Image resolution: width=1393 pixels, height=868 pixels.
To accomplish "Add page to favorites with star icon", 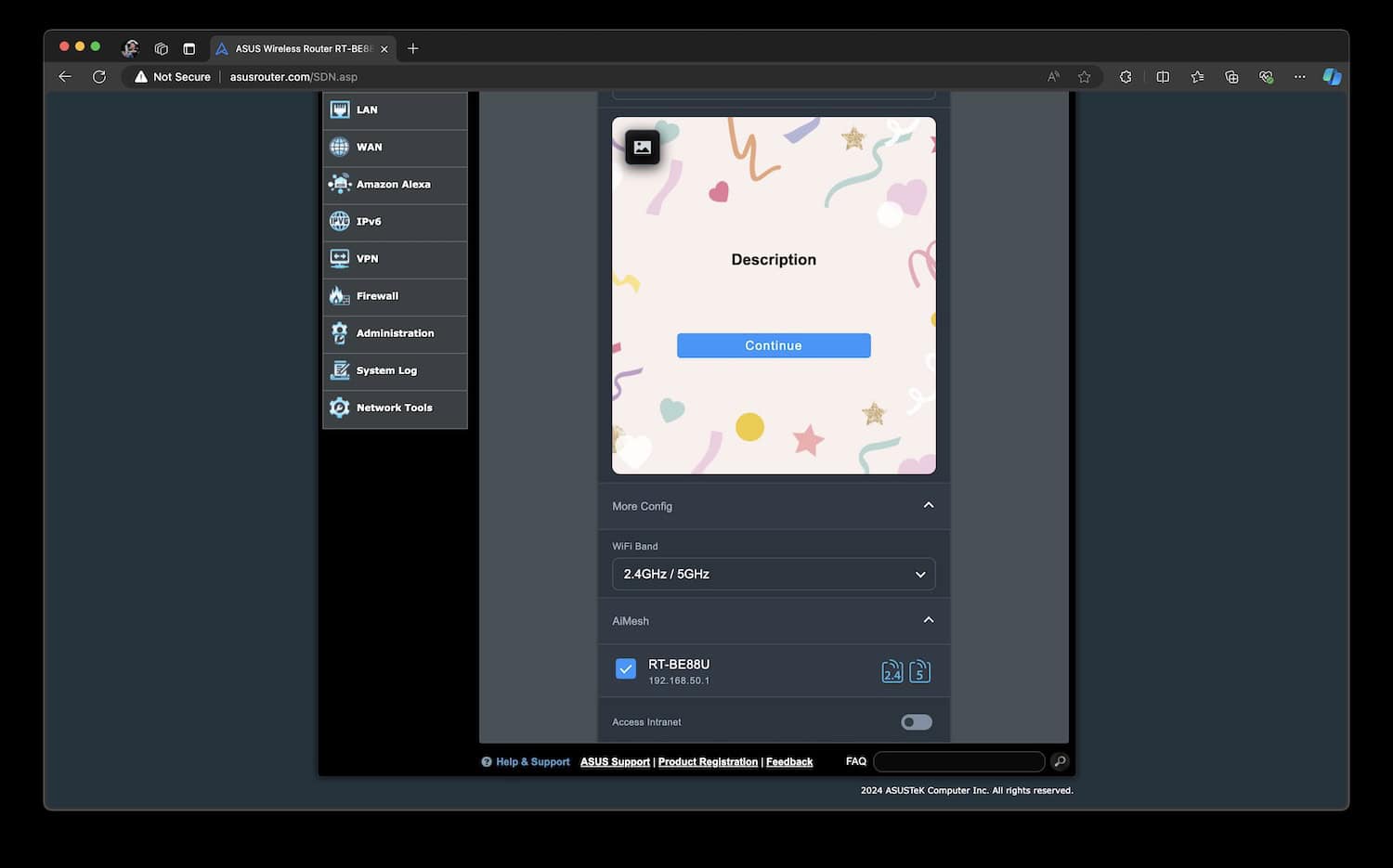I will point(1084,76).
